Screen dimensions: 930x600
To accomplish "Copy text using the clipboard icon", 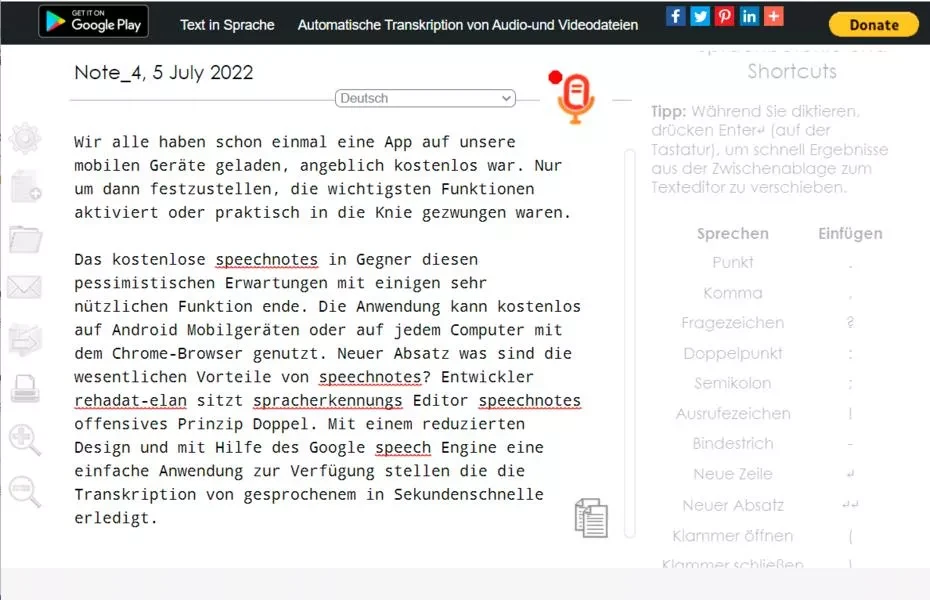I will 591,518.
